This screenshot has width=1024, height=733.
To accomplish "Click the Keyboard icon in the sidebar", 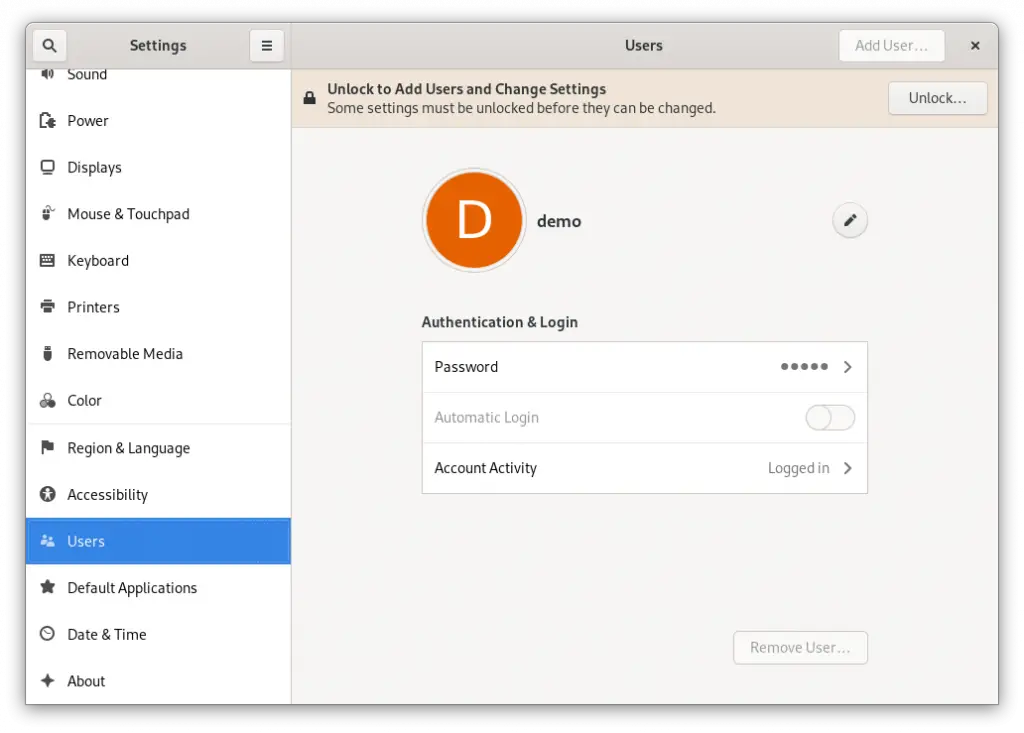I will click(46, 260).
